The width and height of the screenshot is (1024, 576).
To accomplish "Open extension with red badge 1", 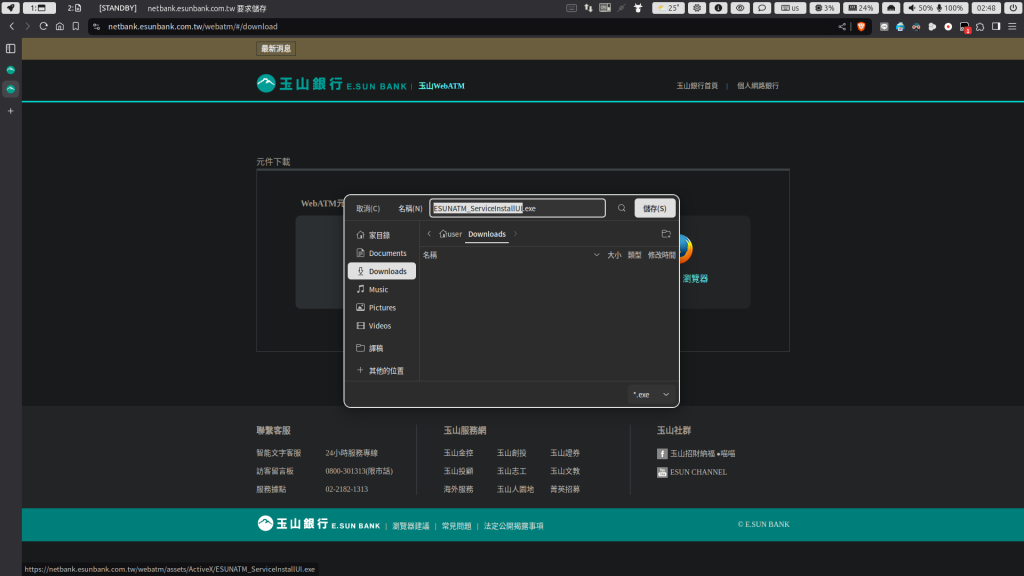I will 965,27.
